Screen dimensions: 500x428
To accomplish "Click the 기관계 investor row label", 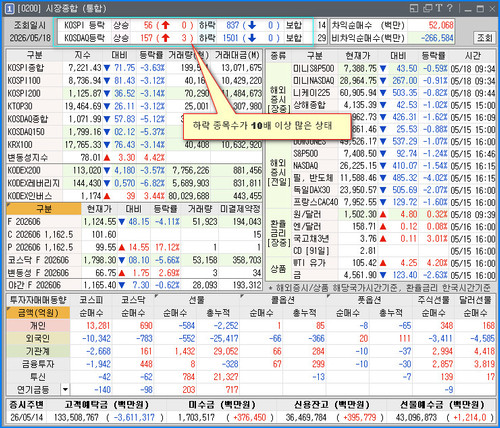I will [38, 351].
